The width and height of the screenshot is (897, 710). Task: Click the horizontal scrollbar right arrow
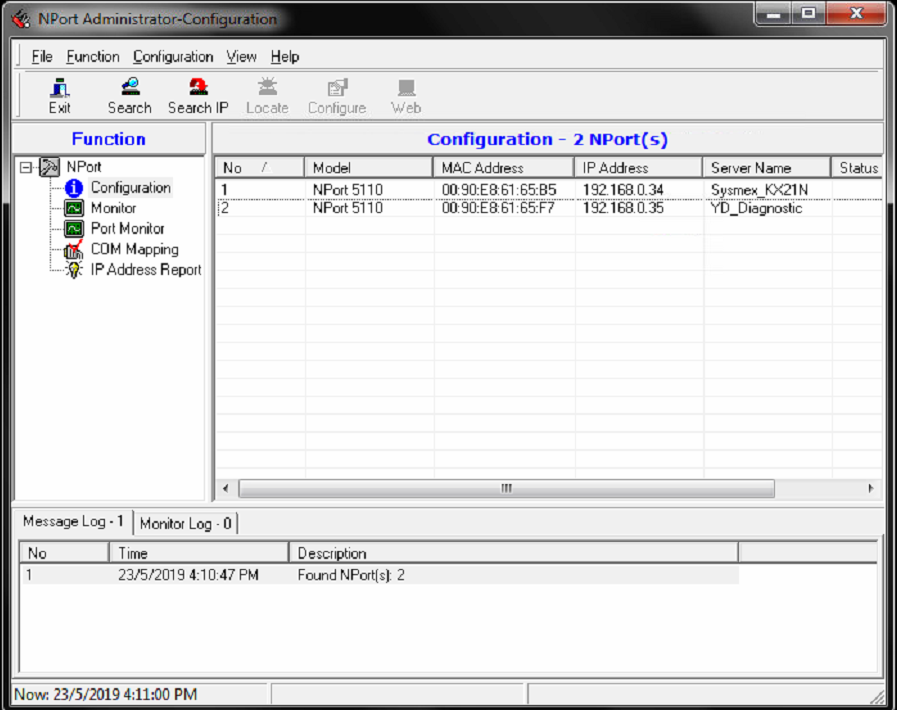[871, 489]
